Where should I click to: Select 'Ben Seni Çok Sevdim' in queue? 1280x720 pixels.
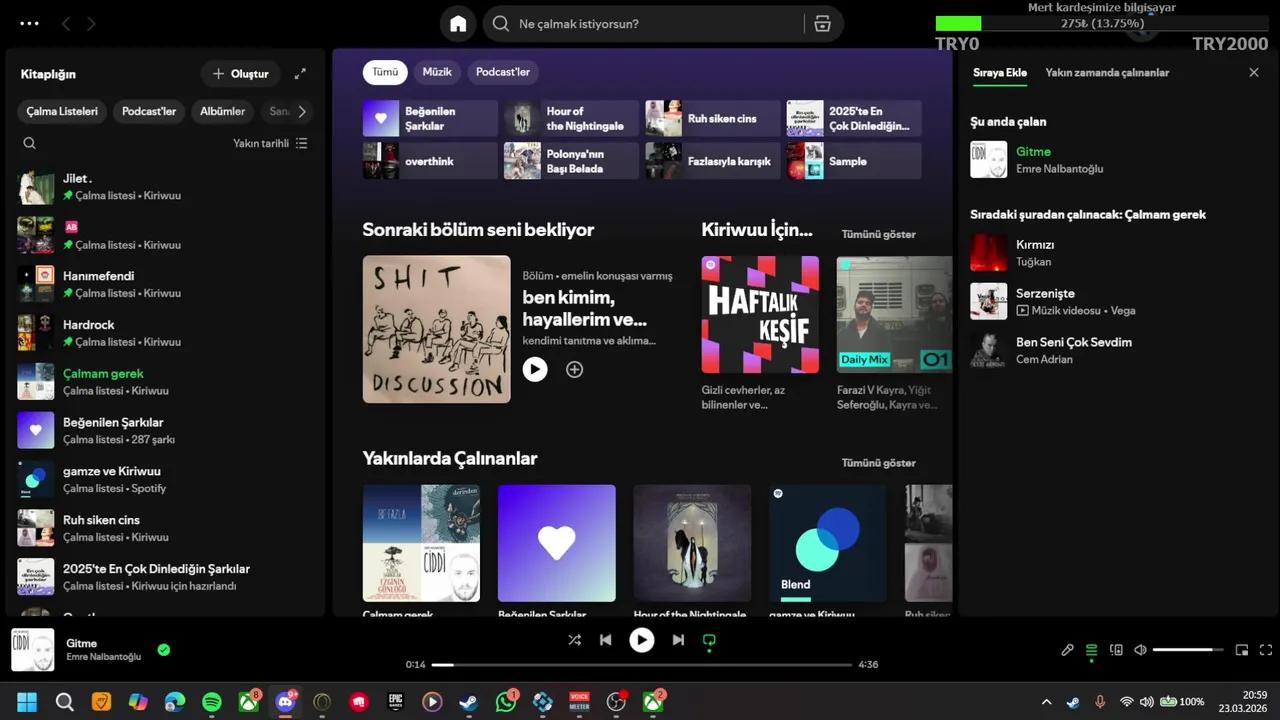click(1115, 350)
